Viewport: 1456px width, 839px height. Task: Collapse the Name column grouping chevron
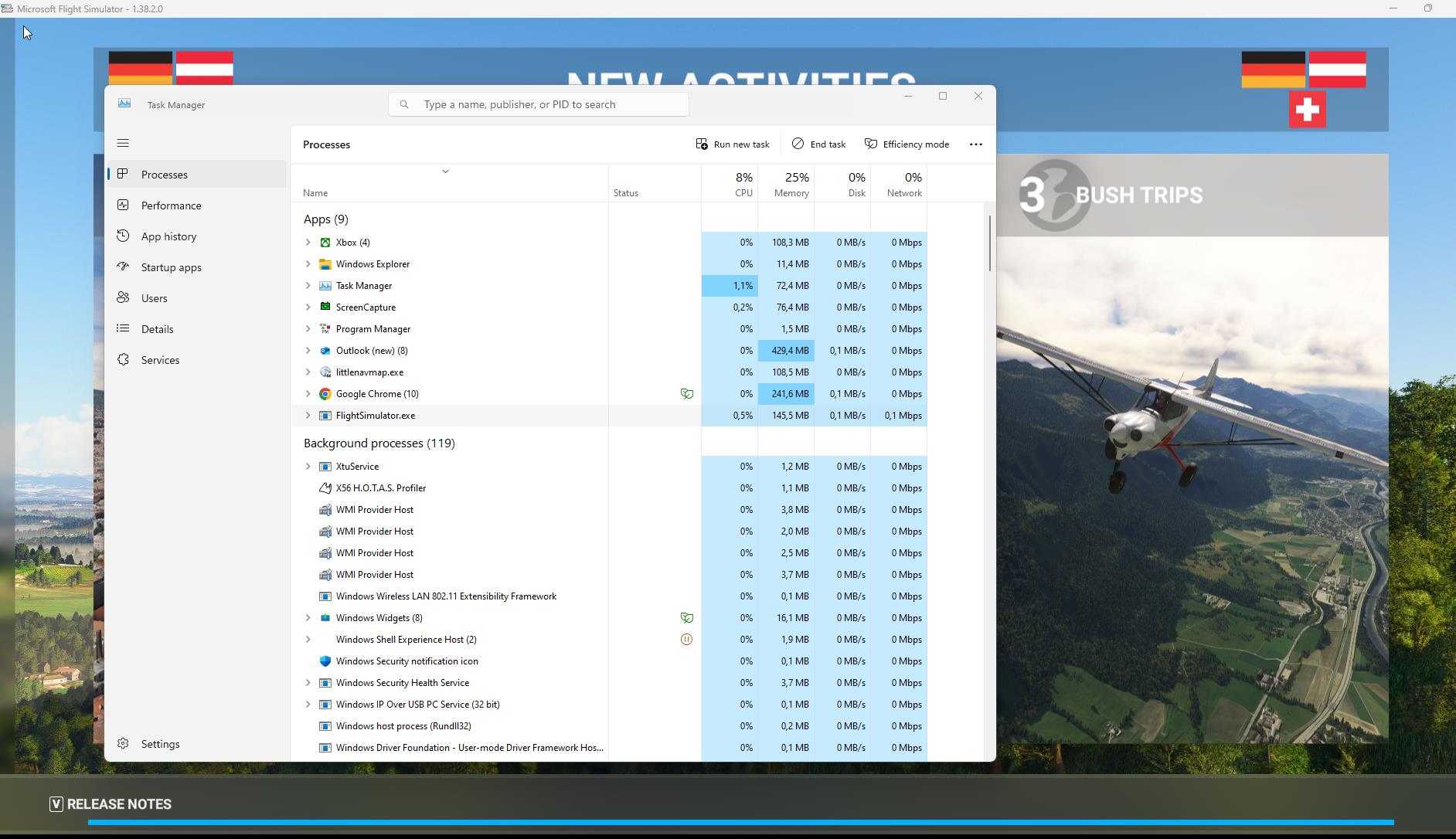click(x=445, y=170)
